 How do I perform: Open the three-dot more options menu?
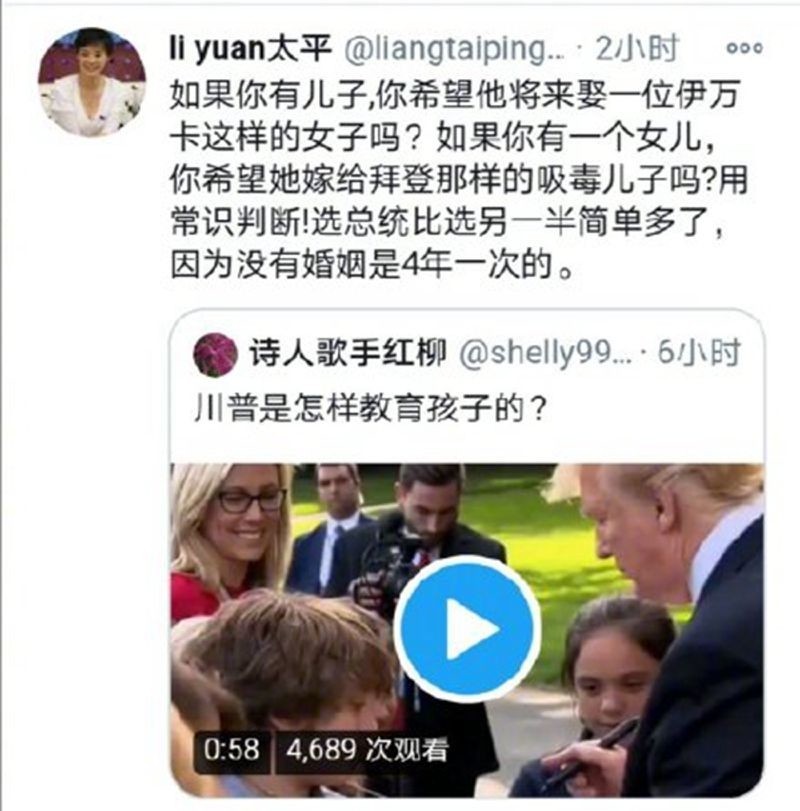744,48
